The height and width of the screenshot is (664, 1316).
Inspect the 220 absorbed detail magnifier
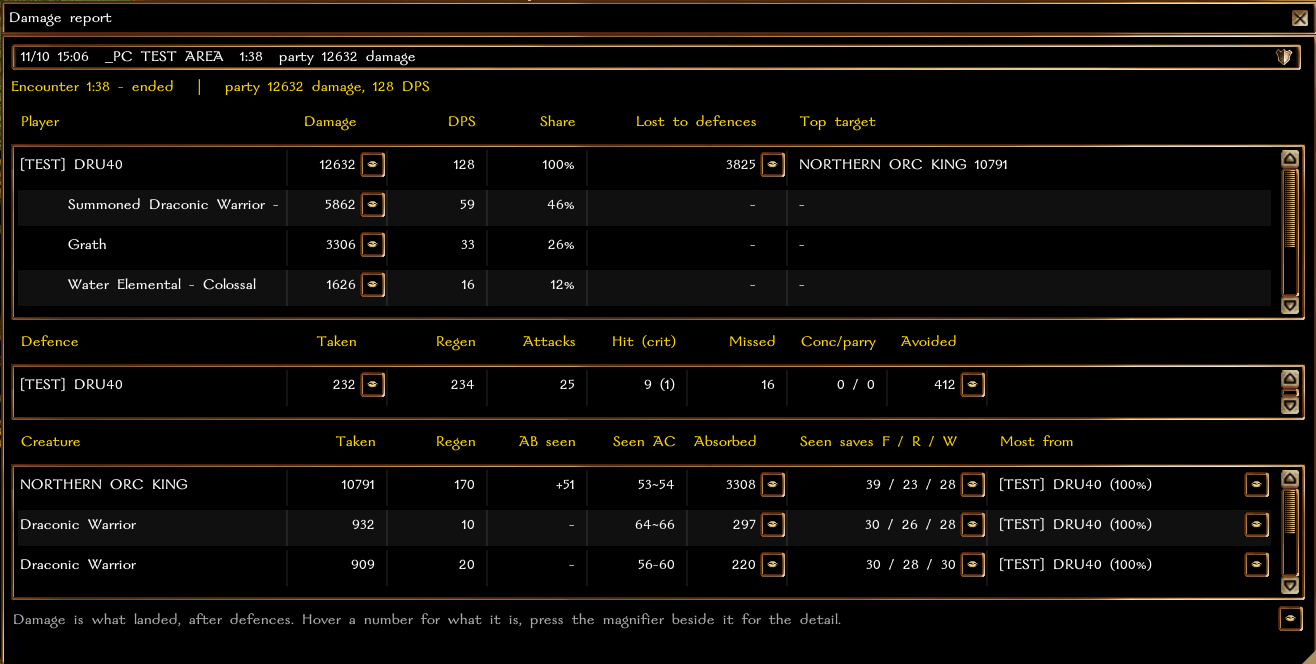point(773,564)
